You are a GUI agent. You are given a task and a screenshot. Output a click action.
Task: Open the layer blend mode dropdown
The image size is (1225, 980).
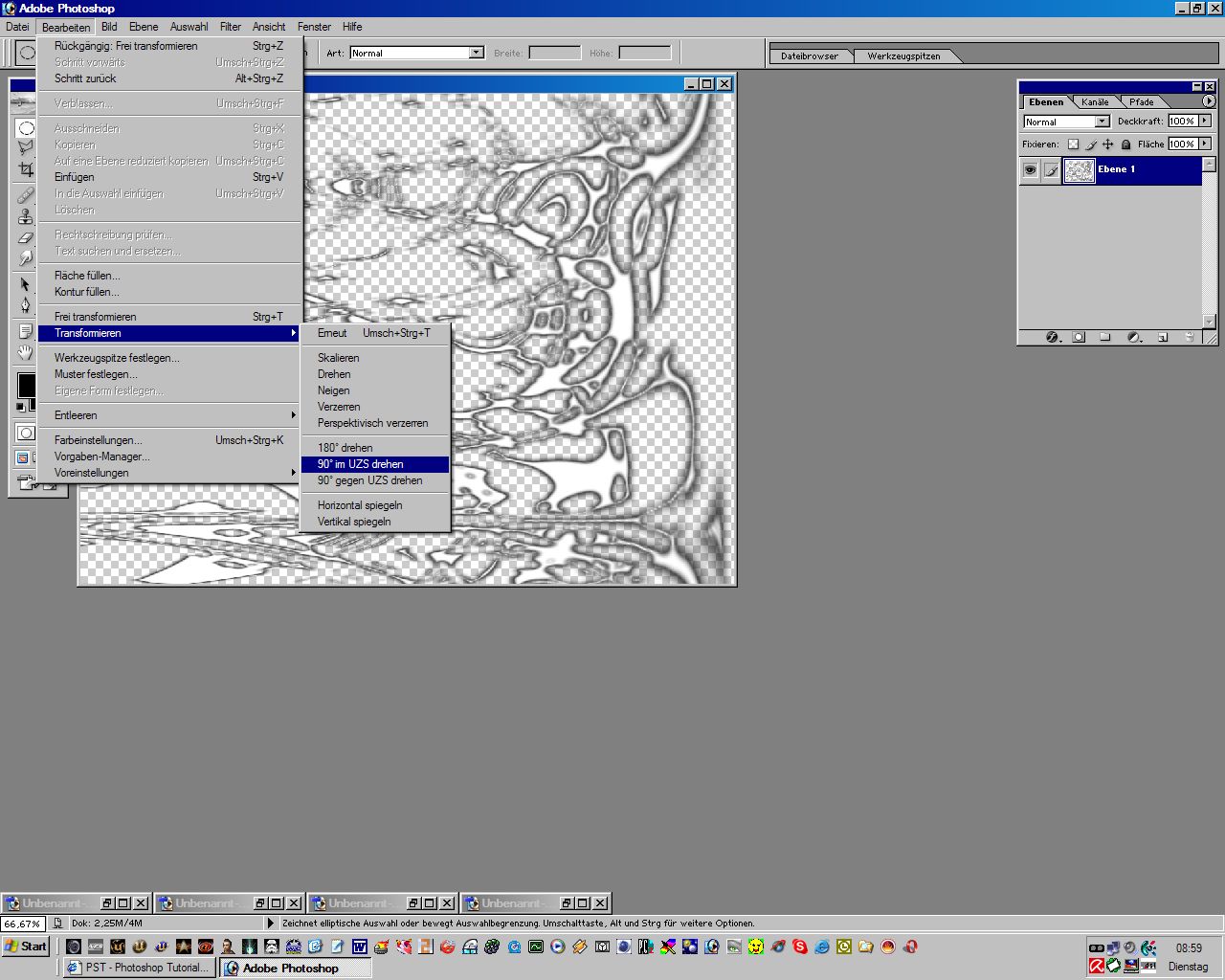pos(1102,122)
